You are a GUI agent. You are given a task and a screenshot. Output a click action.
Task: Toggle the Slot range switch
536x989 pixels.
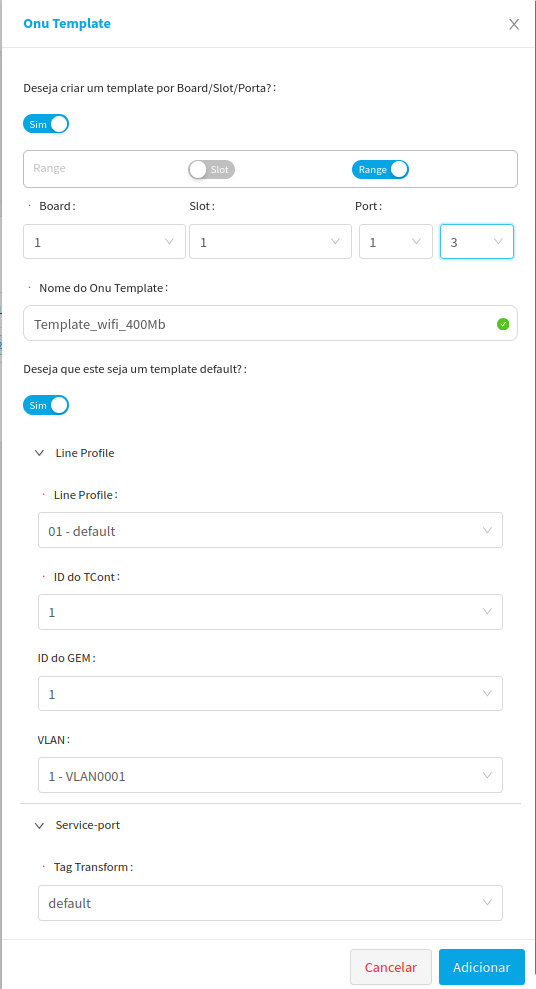(x=212, y=169)
